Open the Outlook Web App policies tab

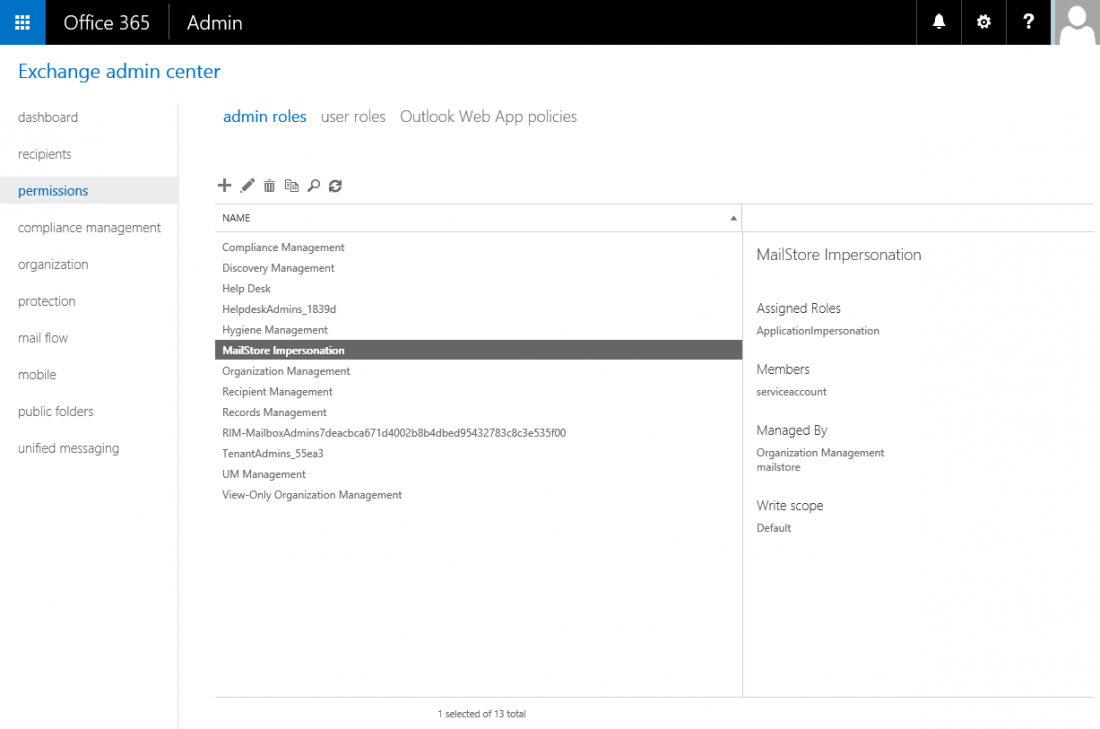click(x=488, y=116)
